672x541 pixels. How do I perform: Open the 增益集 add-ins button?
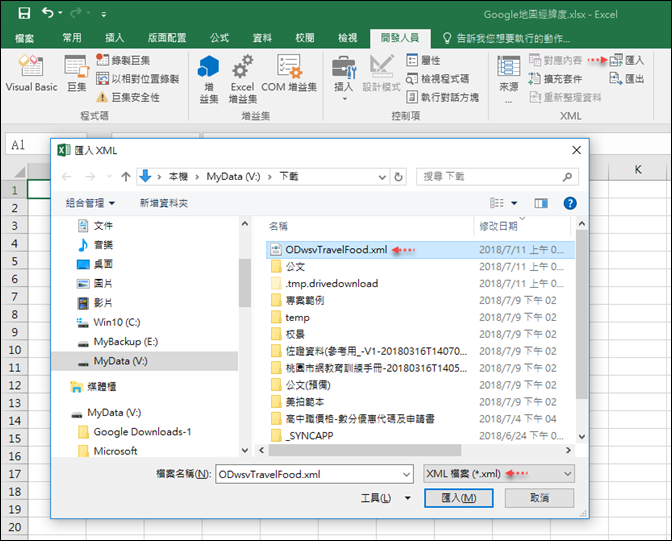coord(209,79)
